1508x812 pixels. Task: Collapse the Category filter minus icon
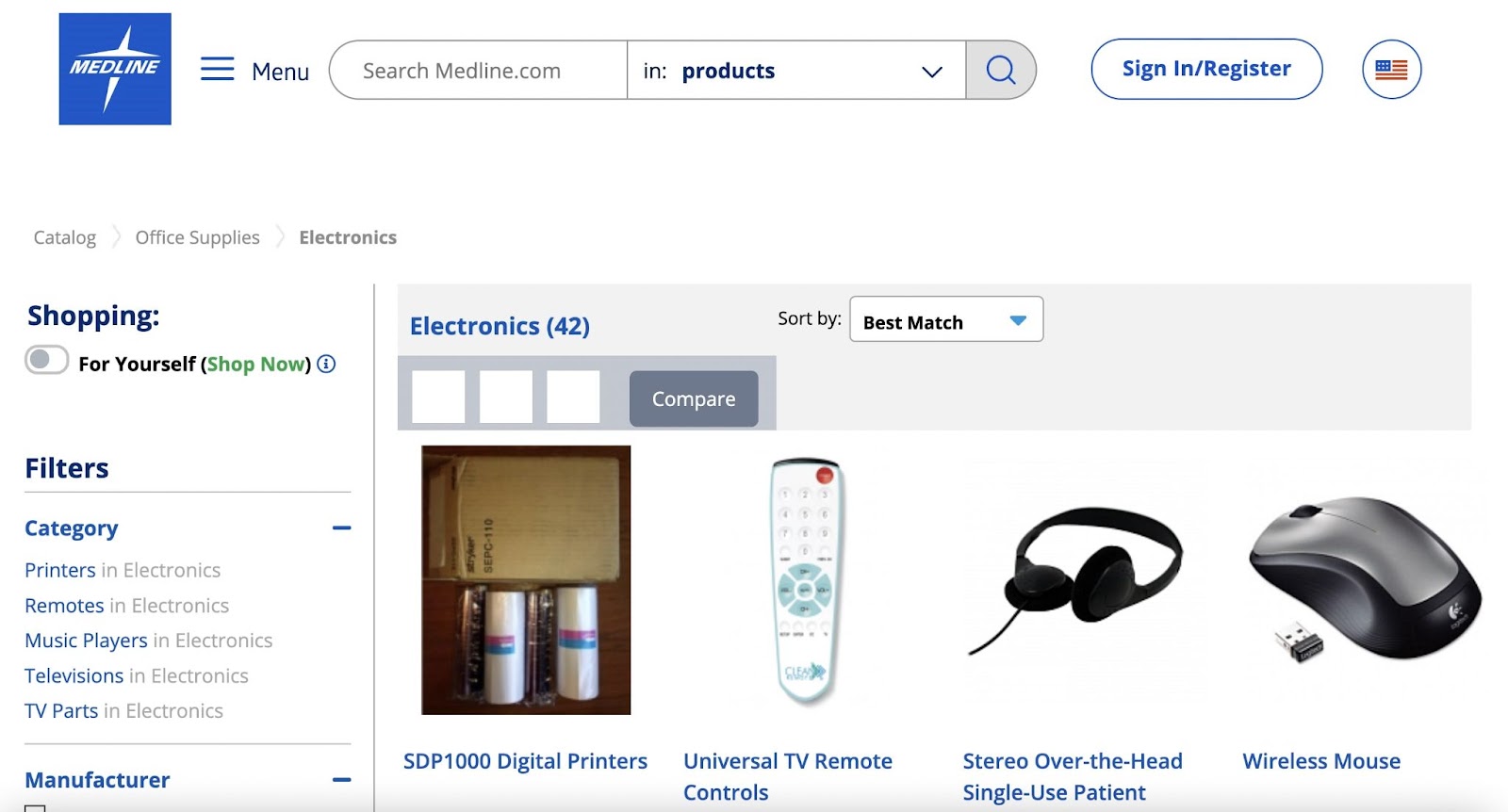(x=341, y=528)
